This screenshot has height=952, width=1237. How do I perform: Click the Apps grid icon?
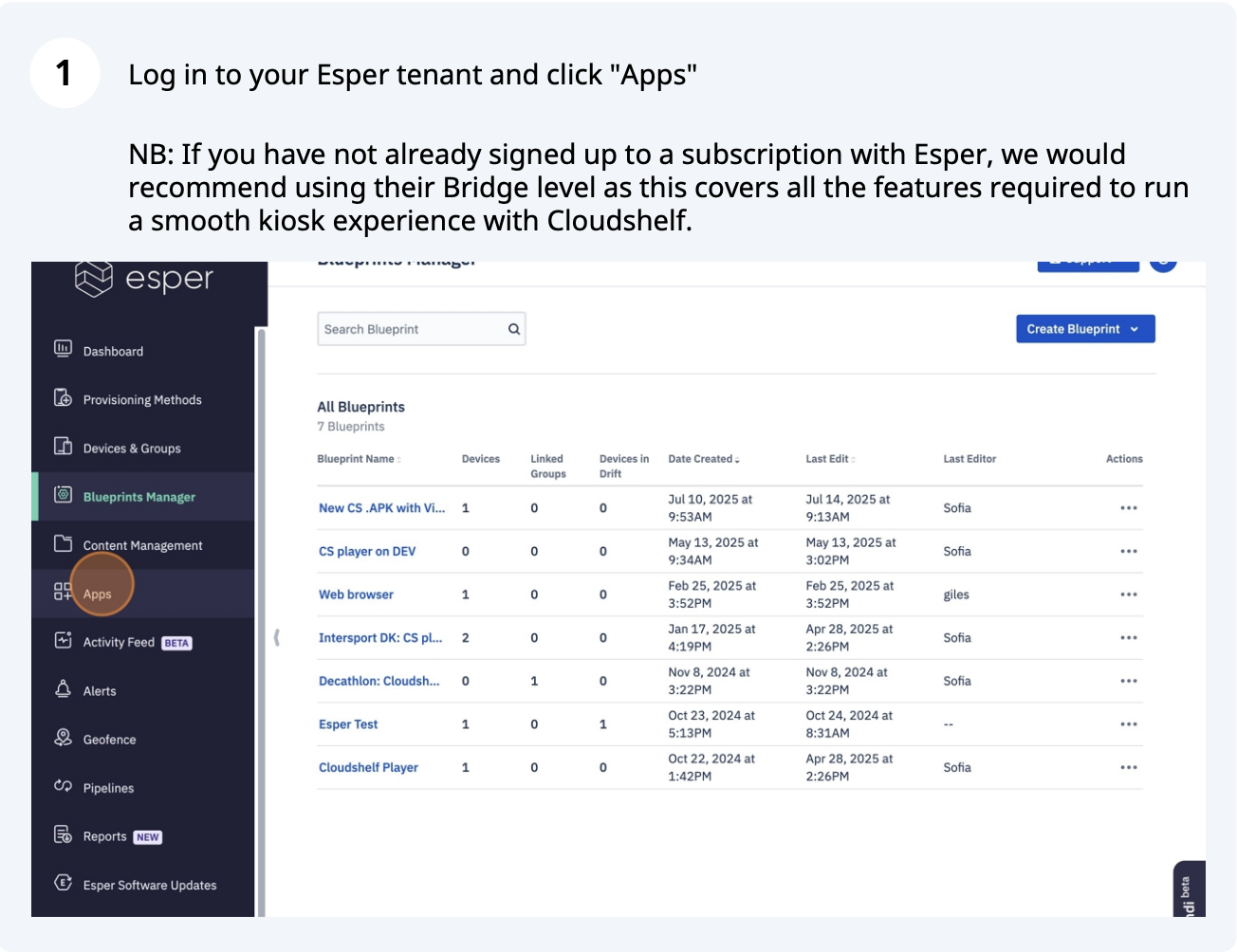[63, 593]
